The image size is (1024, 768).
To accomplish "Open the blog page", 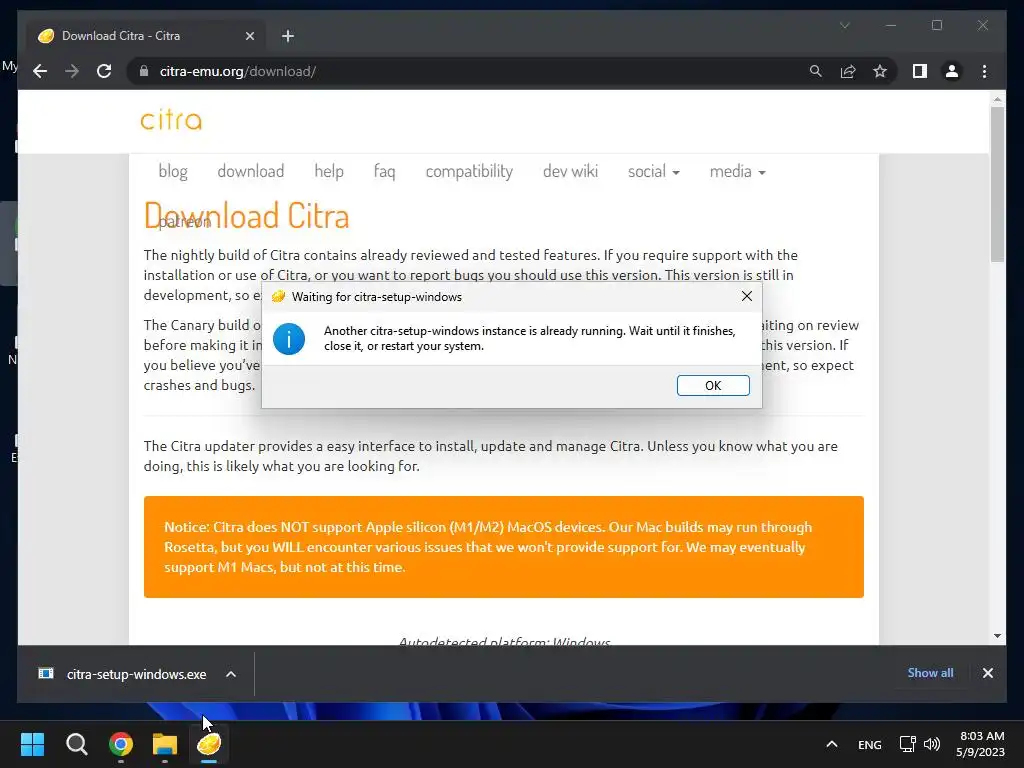I will (173, 171).
